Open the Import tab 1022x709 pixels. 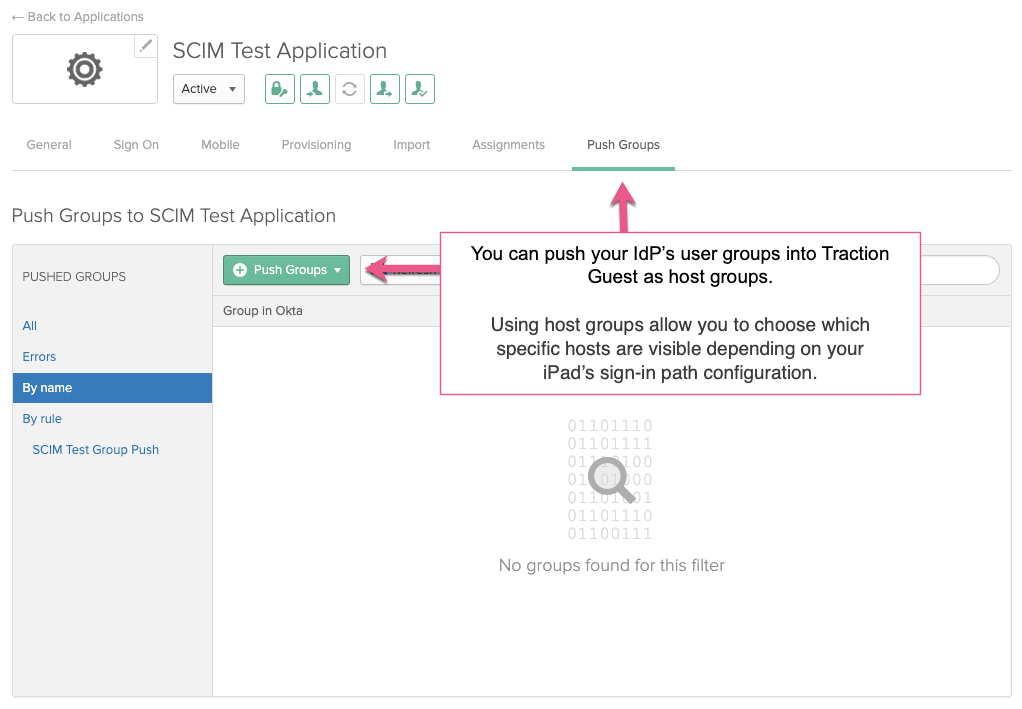point(411,144)
